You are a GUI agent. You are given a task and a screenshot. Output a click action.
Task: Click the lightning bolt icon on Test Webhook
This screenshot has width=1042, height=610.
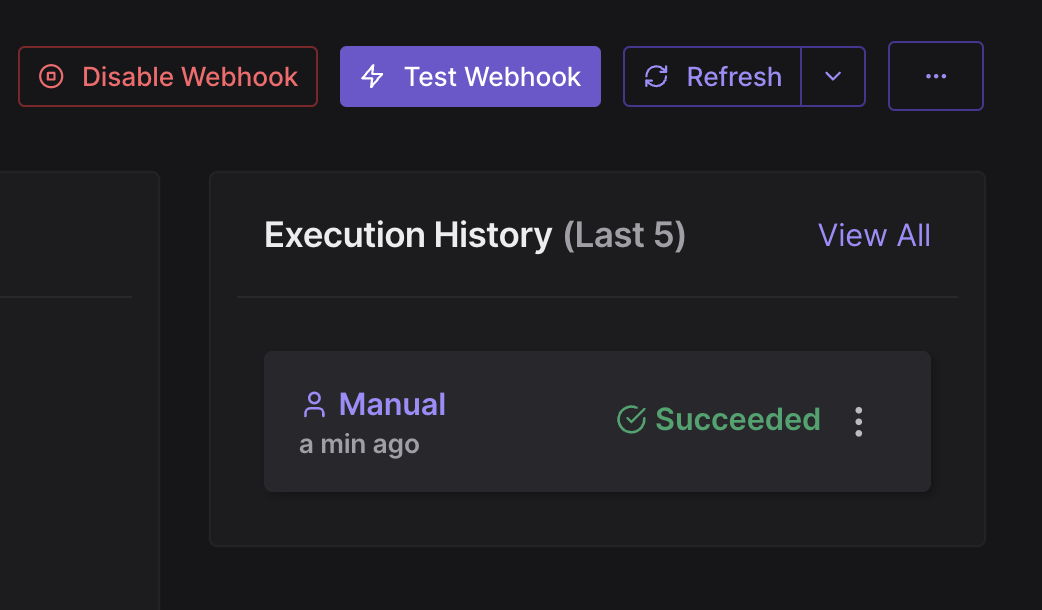[372, 76]
